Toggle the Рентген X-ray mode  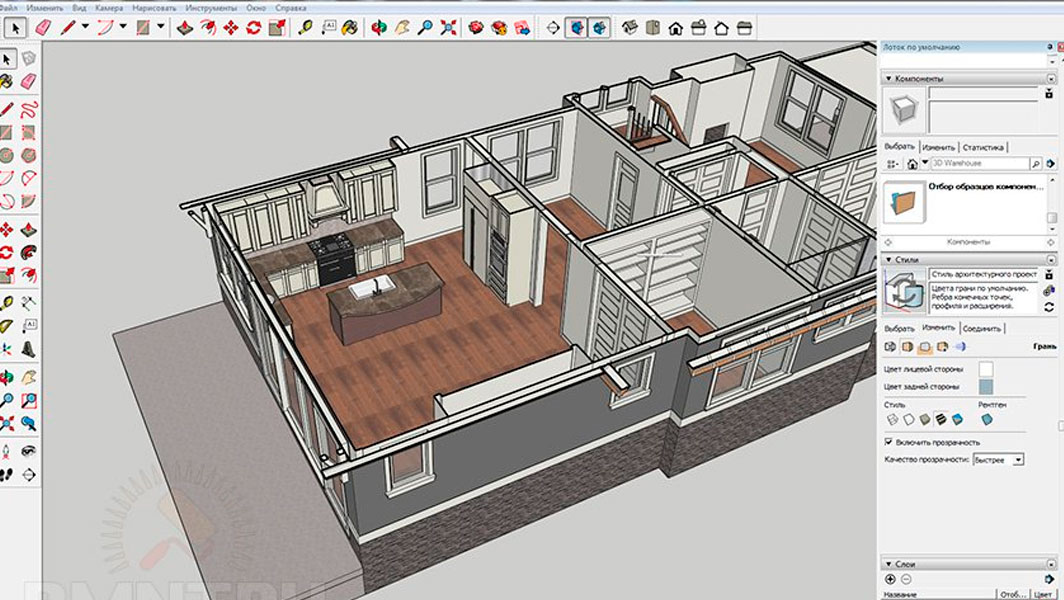[x=987, y=419]
